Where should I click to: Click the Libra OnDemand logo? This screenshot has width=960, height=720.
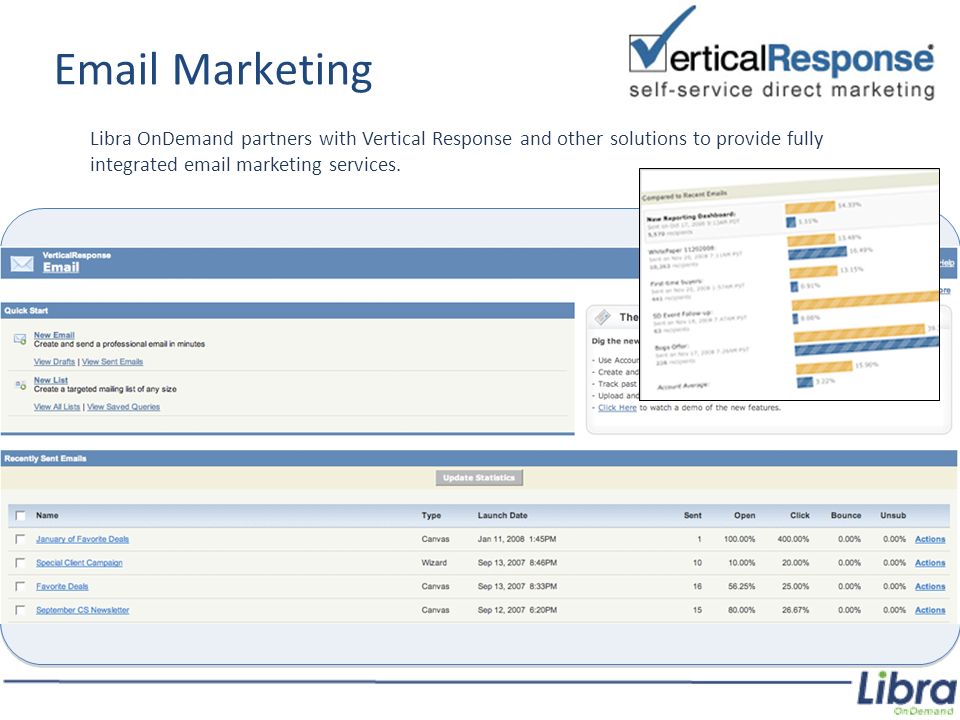[x=907, y=693]
